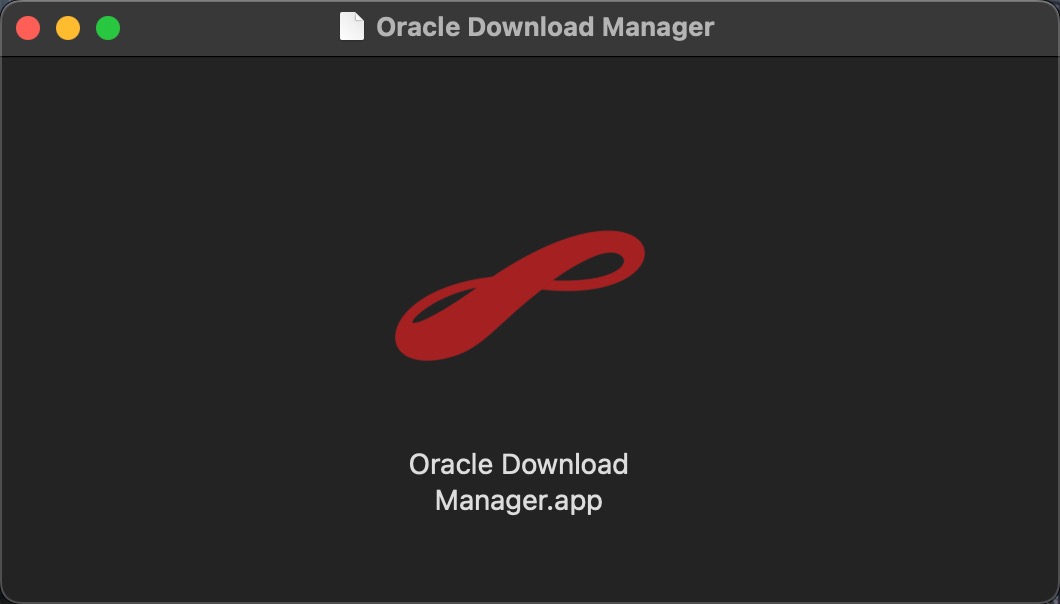This screenshot has height=604, width=1060.
Task: Click the Oracle Download Manager.app file name label
Action: tap(519, 482)
